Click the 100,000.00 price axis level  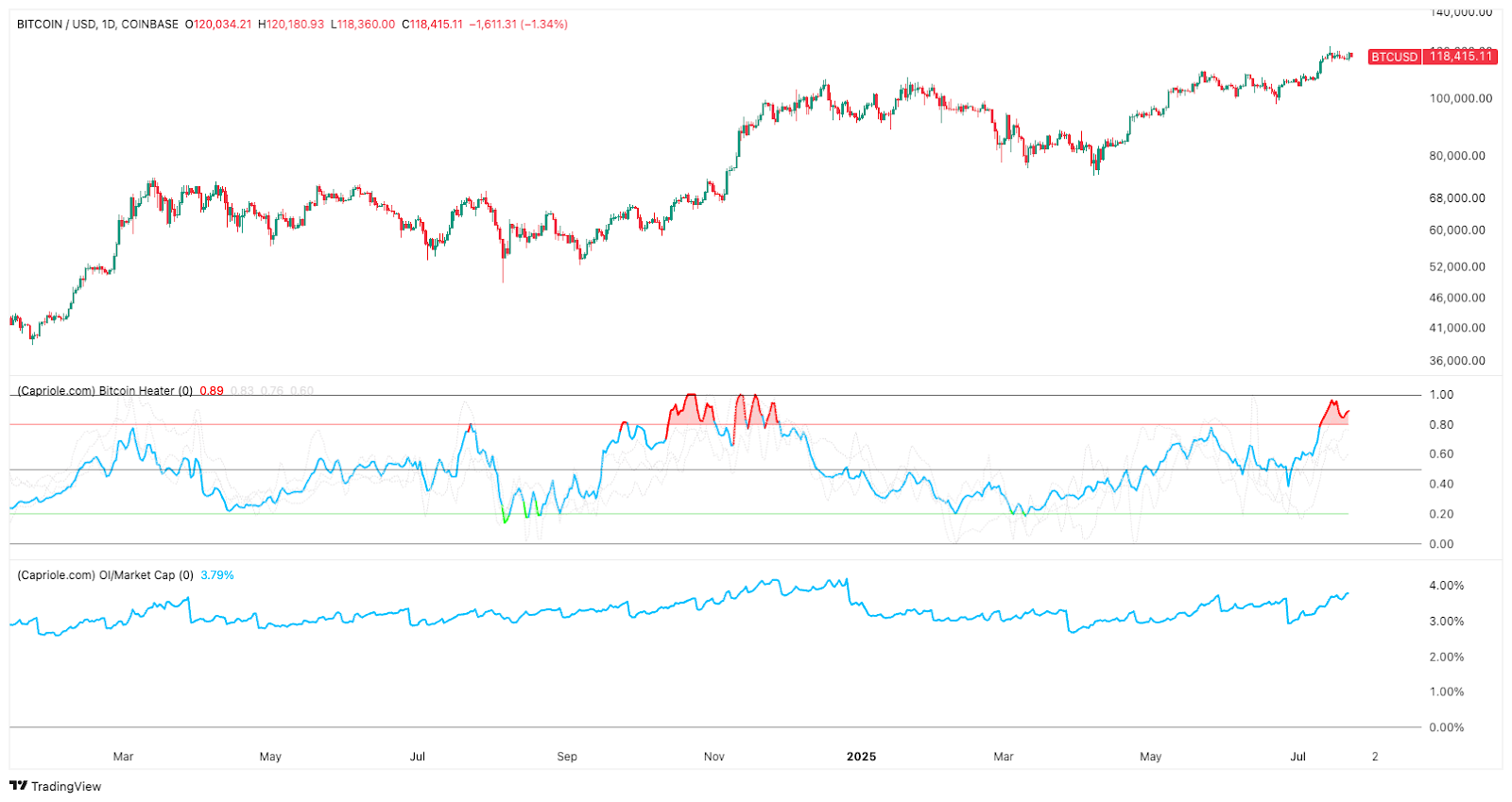click(x=1460, y=98)
